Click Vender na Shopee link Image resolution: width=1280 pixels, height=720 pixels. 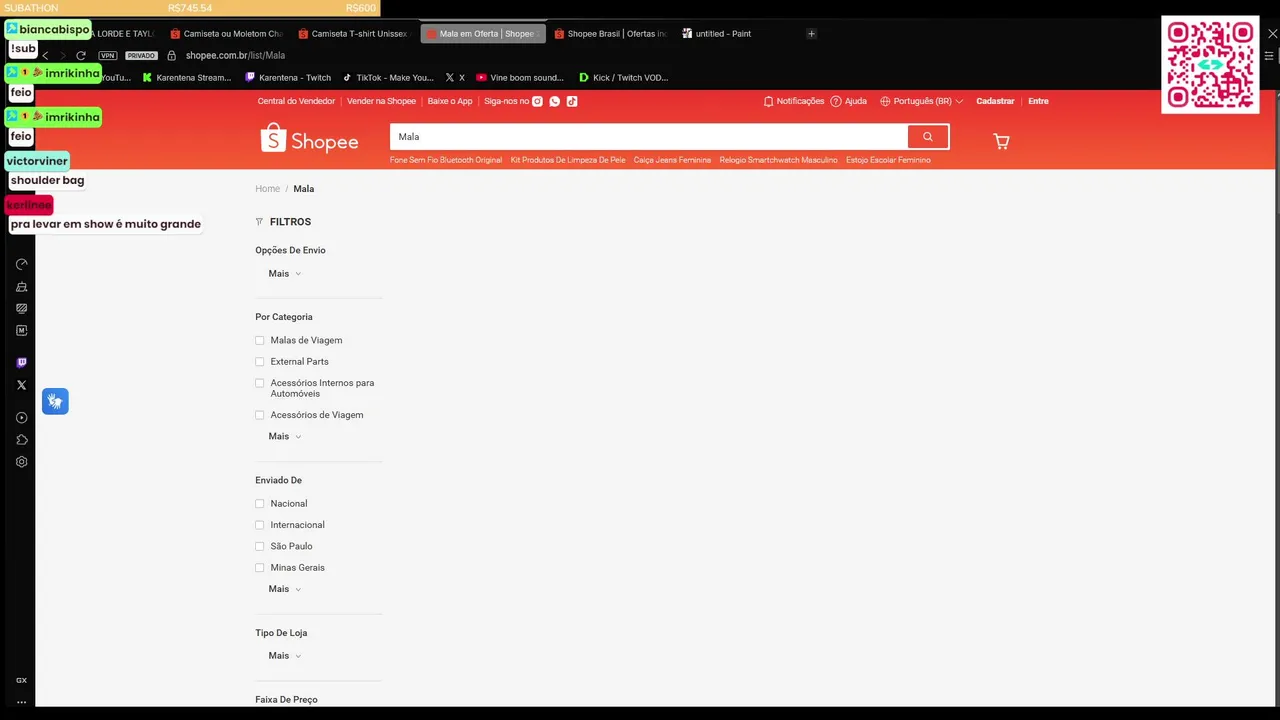point(381,101)
